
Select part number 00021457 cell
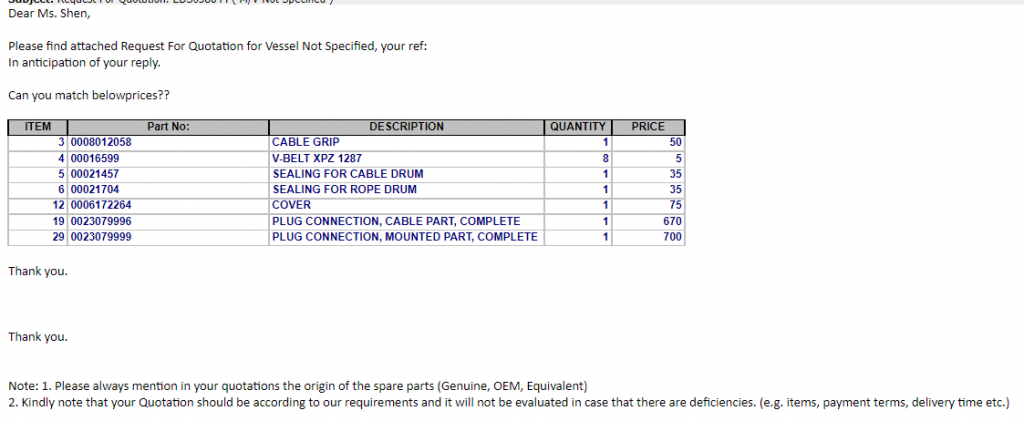[168, 174]
